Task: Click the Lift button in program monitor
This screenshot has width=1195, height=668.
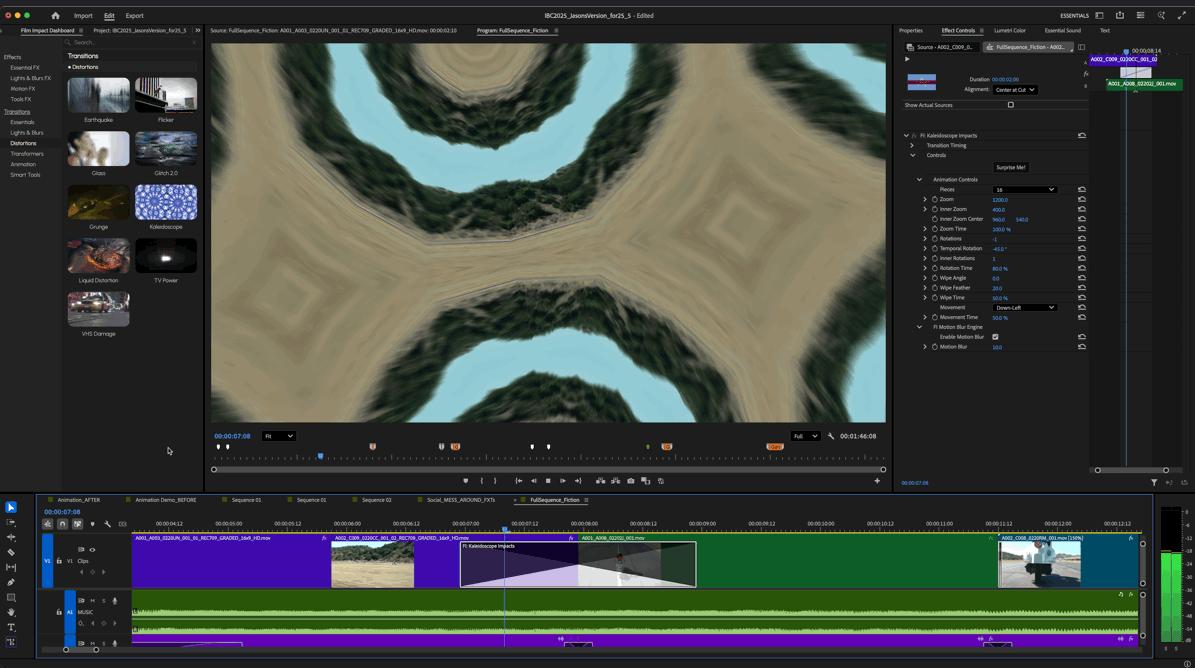Action: pyautogui.click(x=601, y=481)
